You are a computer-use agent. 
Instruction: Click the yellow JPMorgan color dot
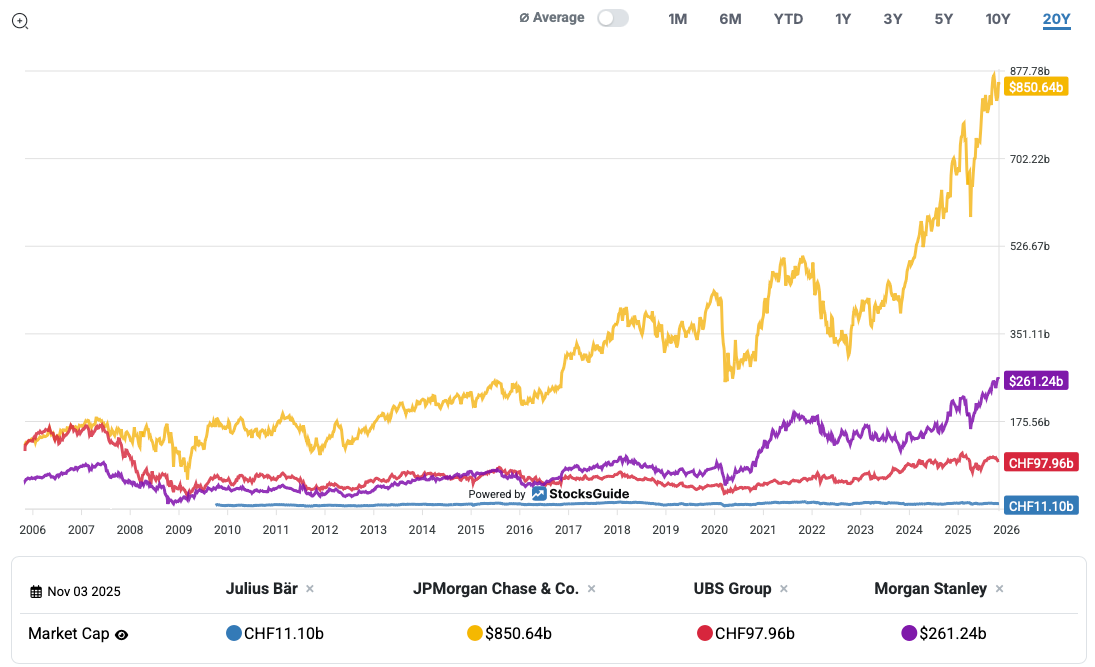(475, 633)
